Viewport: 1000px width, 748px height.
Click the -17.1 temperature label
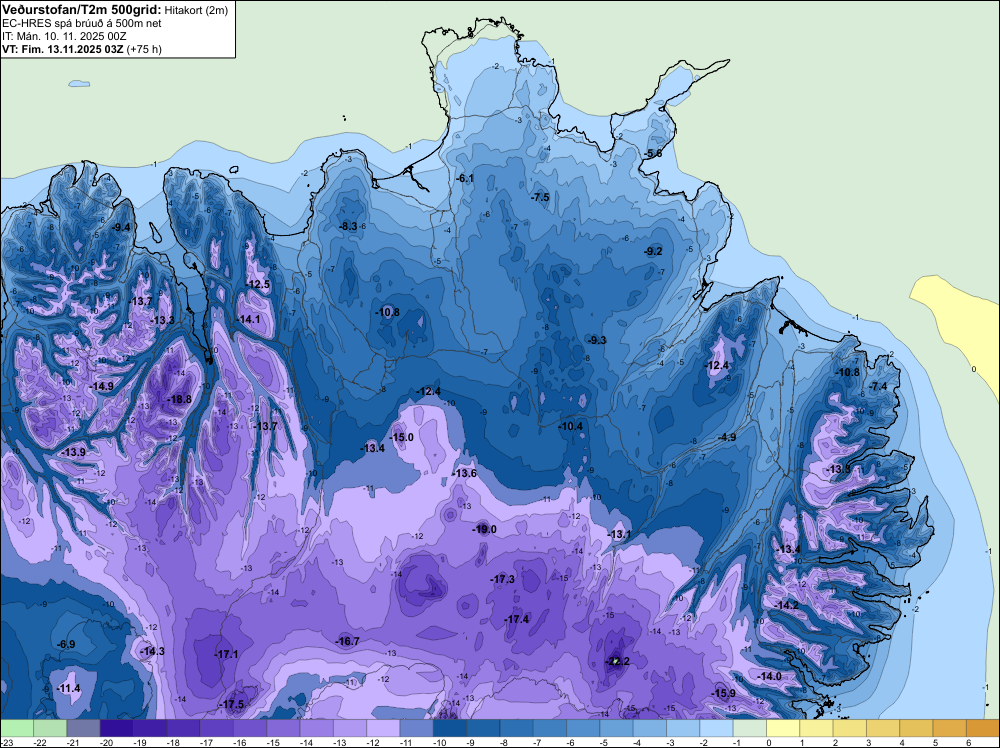(x=226, y=654)
